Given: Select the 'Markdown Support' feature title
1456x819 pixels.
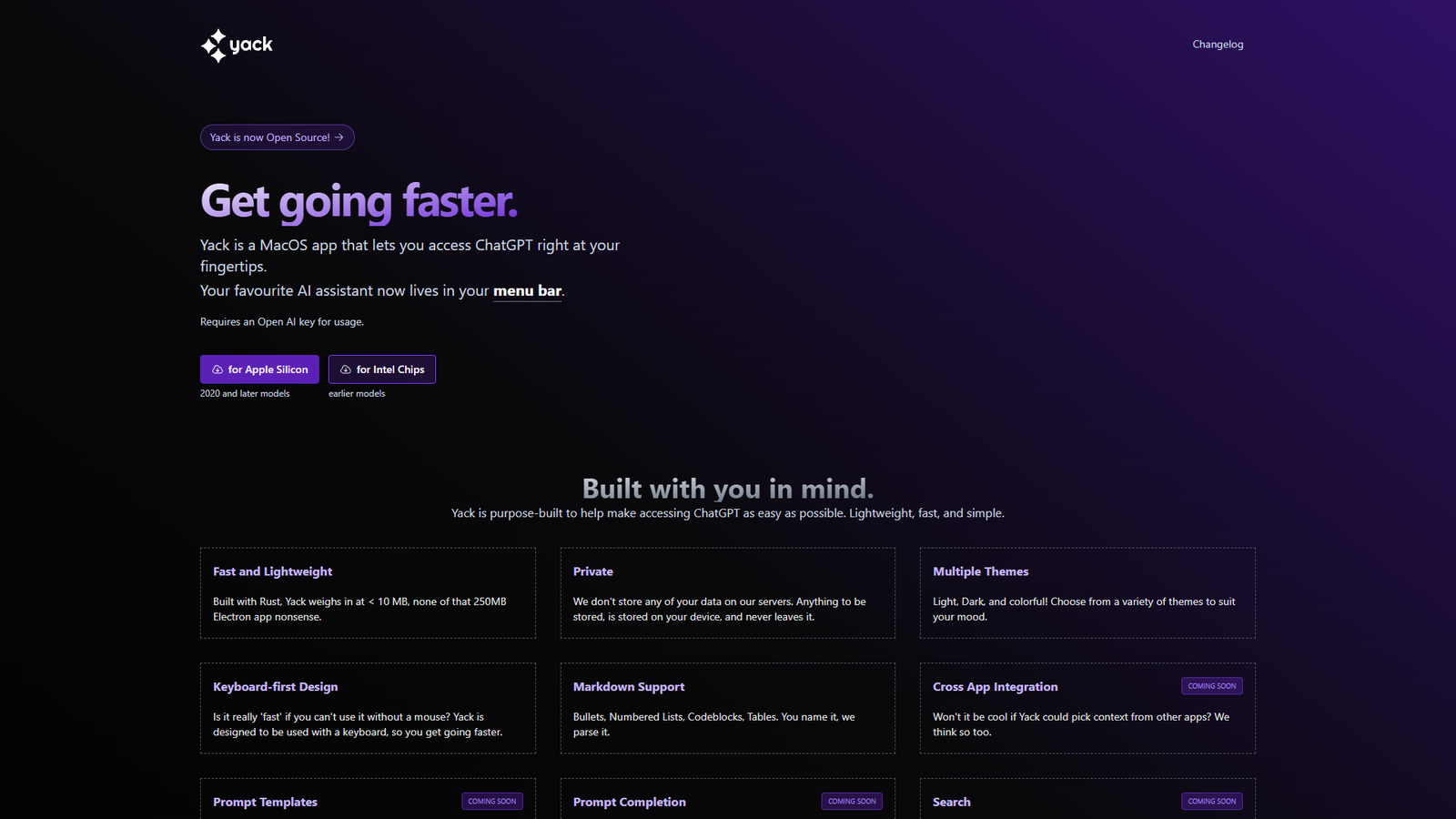Looking at the screenshot, I should [x=629, y=687].
